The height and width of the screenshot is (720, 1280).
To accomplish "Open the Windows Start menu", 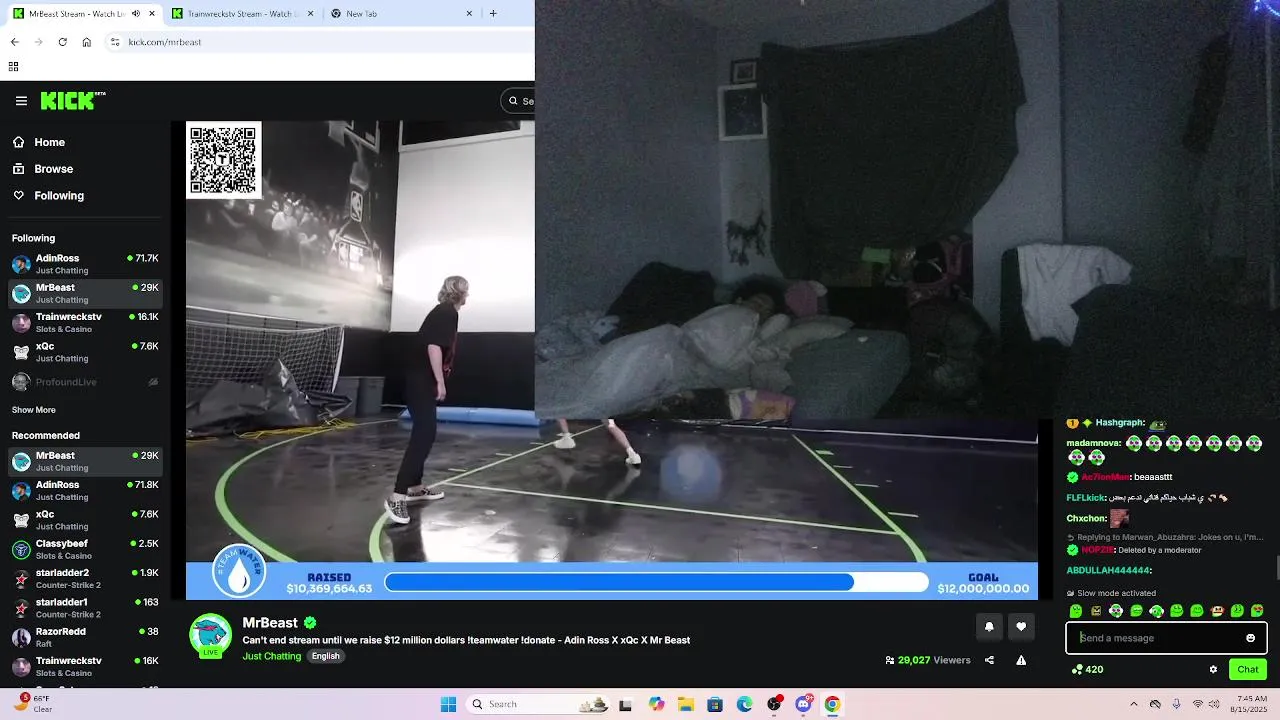I will 448,704.
